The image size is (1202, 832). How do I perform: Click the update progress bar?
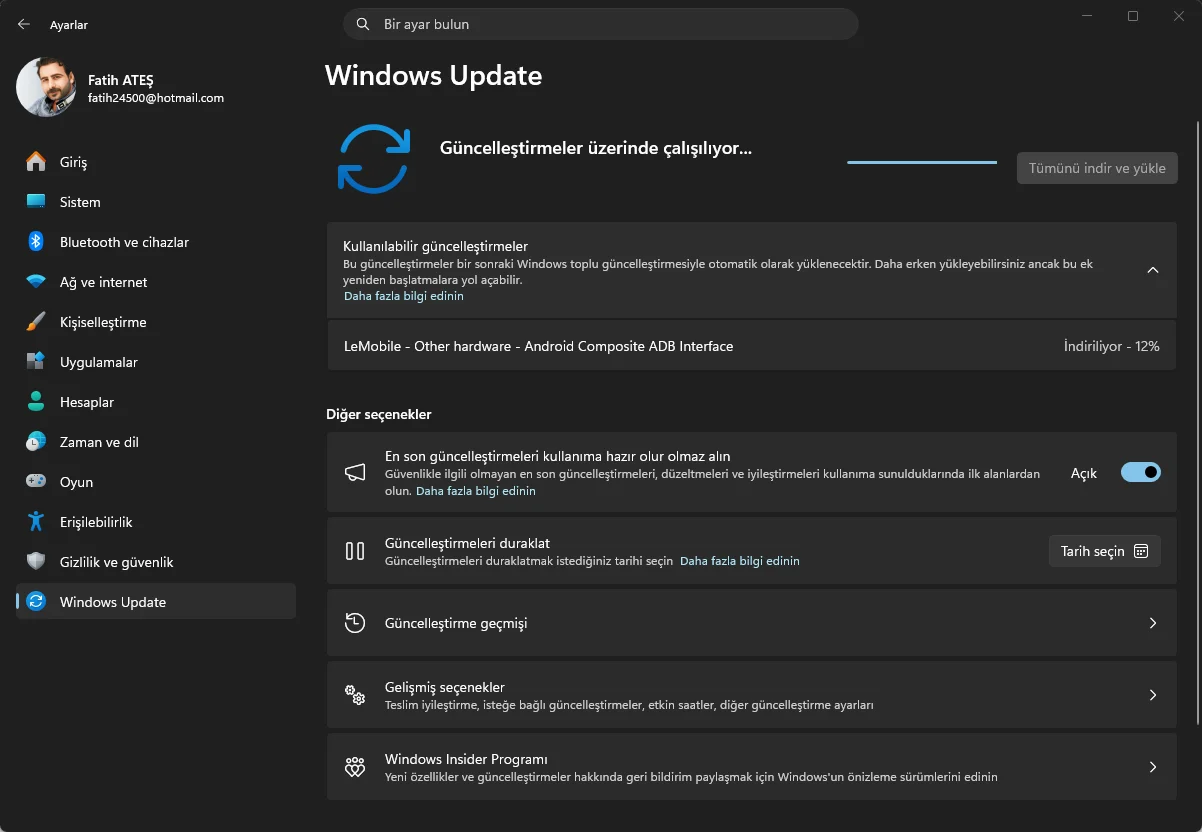(922, 162)
